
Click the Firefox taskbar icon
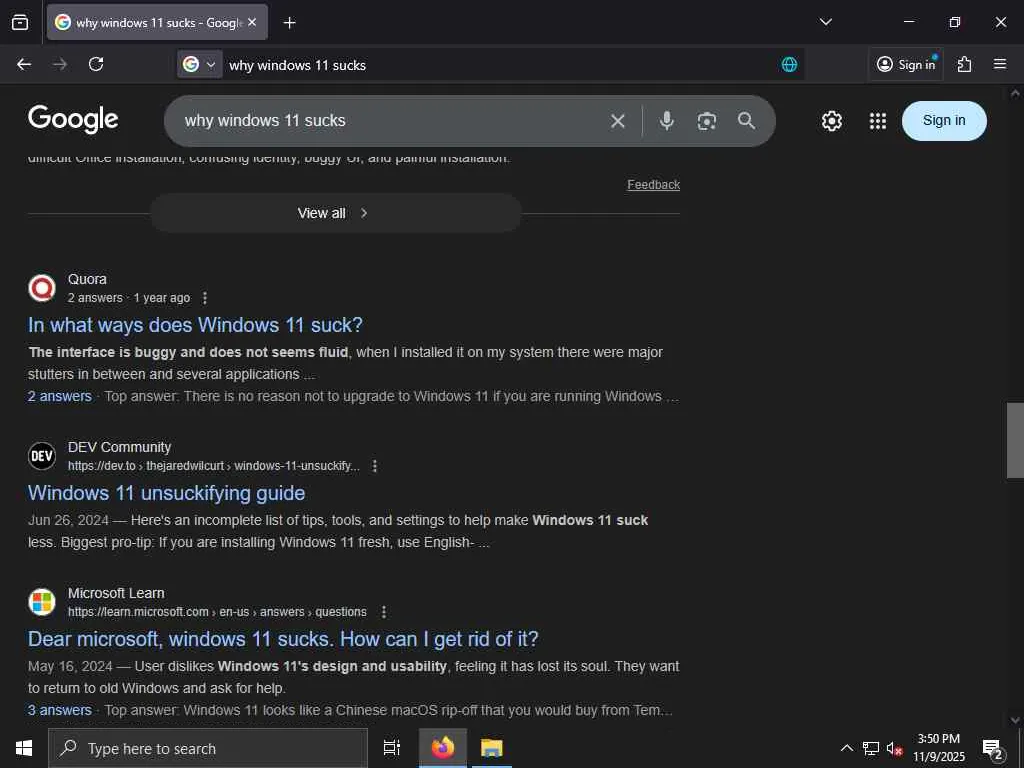pyautogui.click(x=443, y=748)
